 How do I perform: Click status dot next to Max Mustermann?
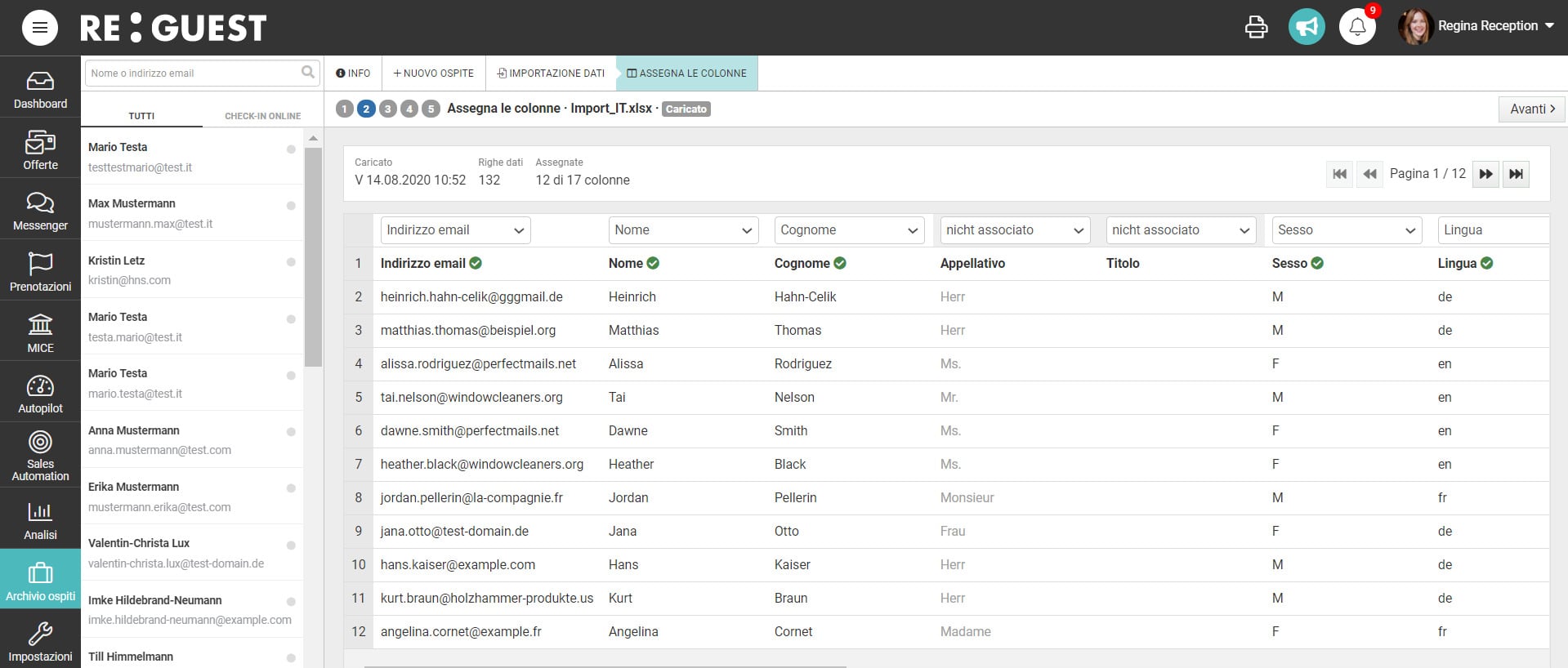click(x=291, y=206)
